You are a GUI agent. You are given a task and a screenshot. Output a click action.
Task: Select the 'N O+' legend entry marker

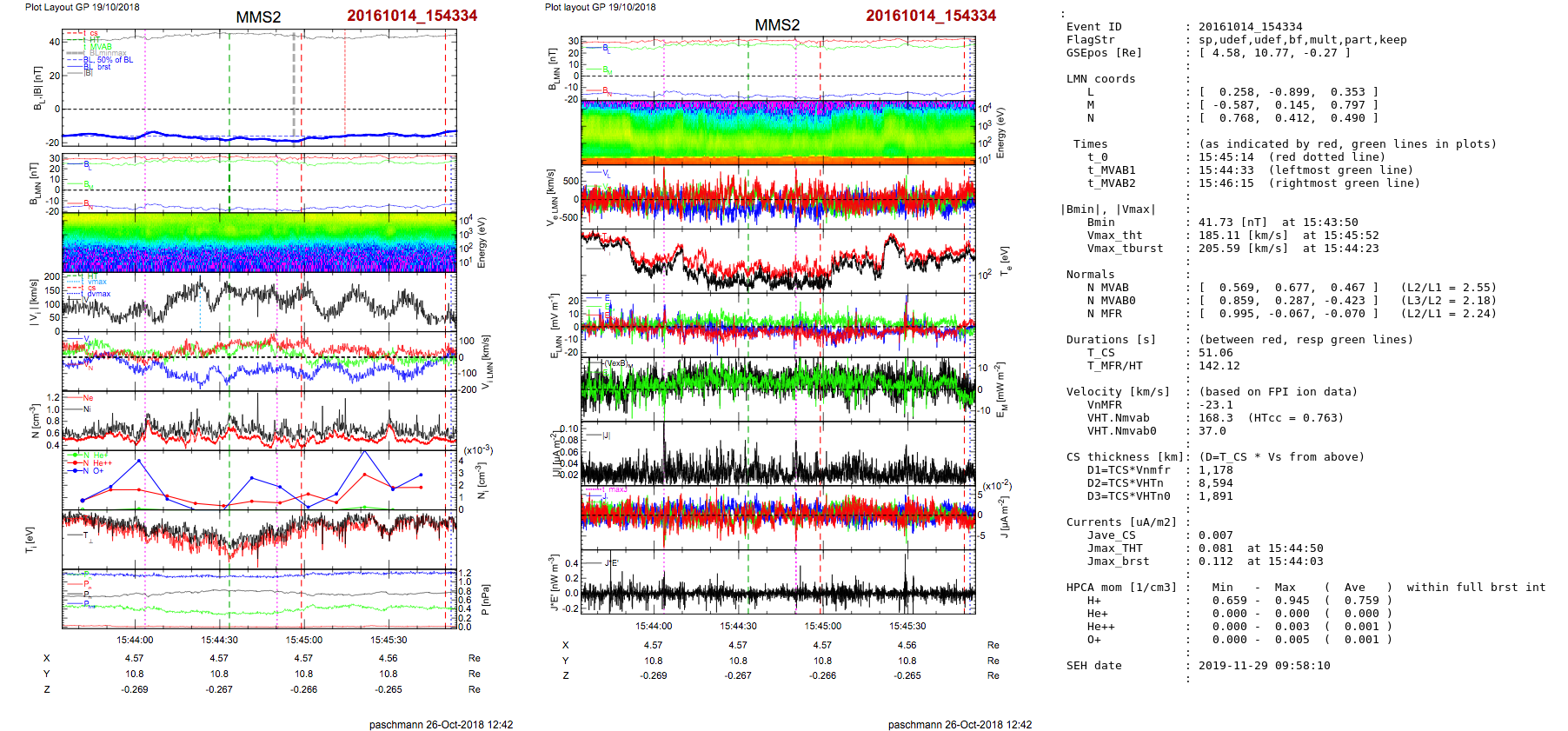pyautogui.click(x=86, y=470)
